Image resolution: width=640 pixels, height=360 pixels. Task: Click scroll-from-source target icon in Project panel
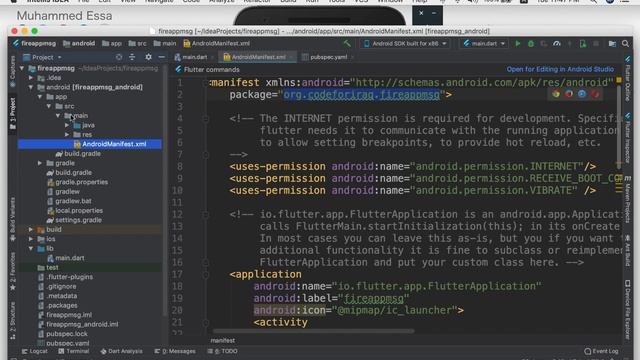point(119,57)
